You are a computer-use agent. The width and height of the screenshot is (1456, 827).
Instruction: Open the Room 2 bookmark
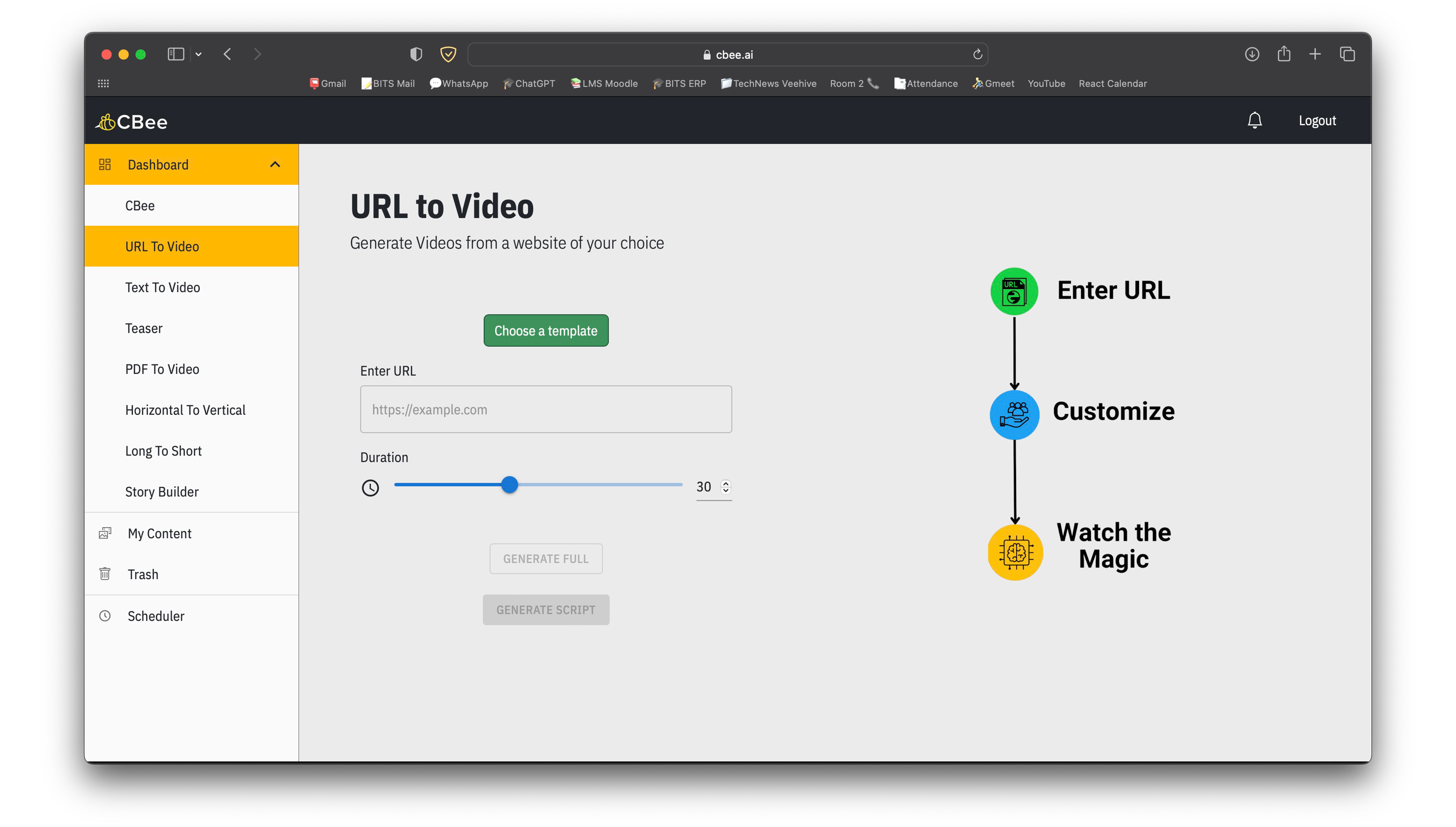coord(854,83)
